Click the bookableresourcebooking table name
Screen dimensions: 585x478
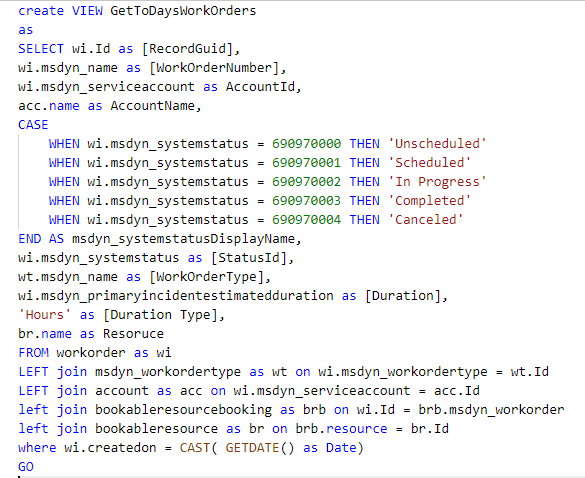coord(183,410)
